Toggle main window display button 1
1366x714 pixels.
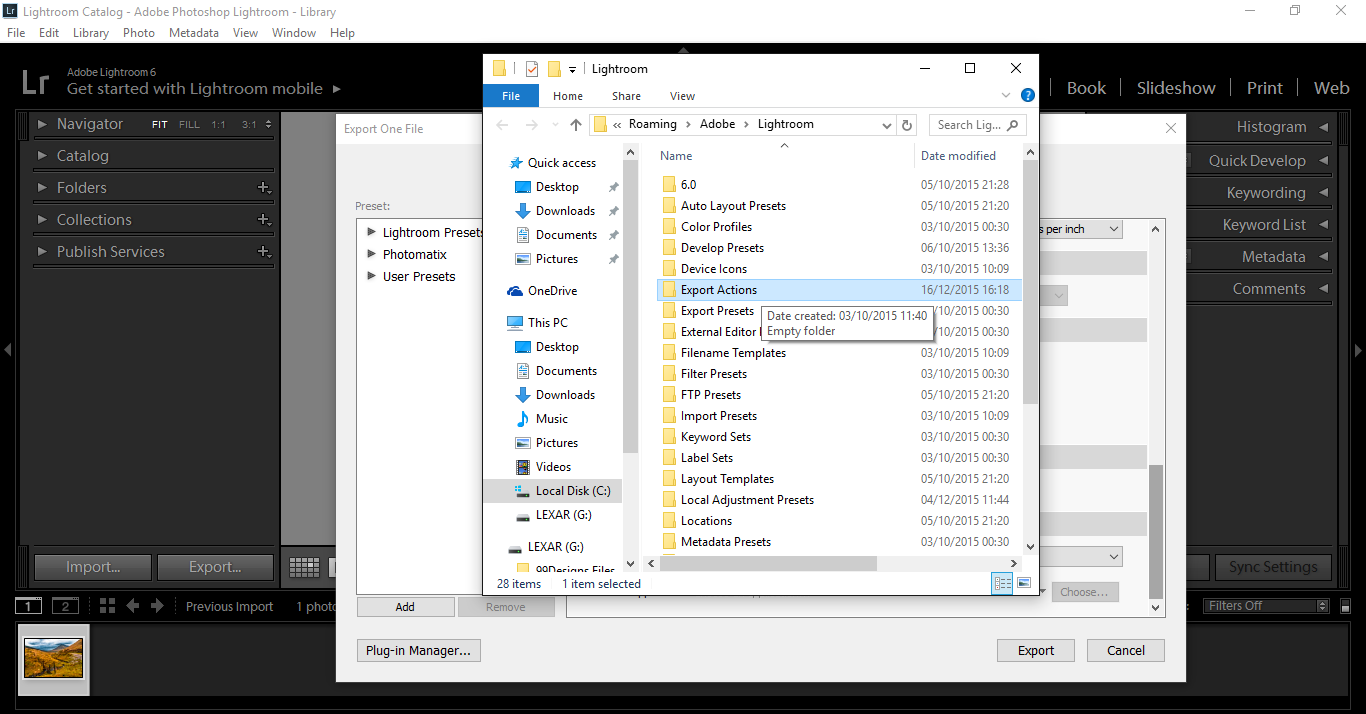[x=28, y=606]
